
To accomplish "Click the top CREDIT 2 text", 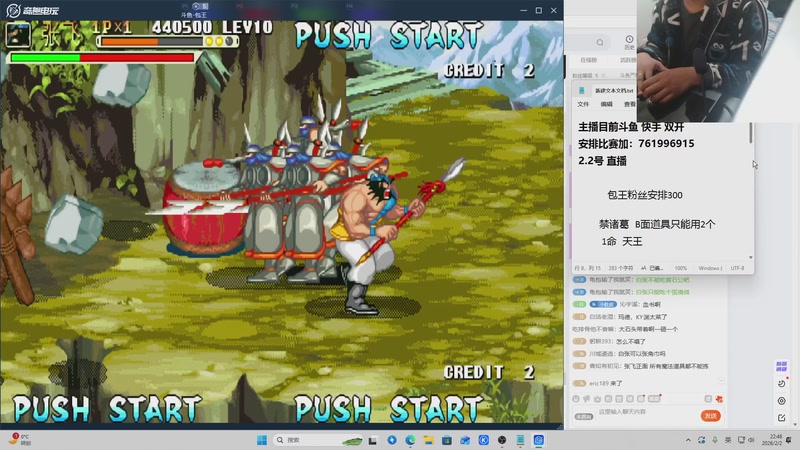I will 489,70.
